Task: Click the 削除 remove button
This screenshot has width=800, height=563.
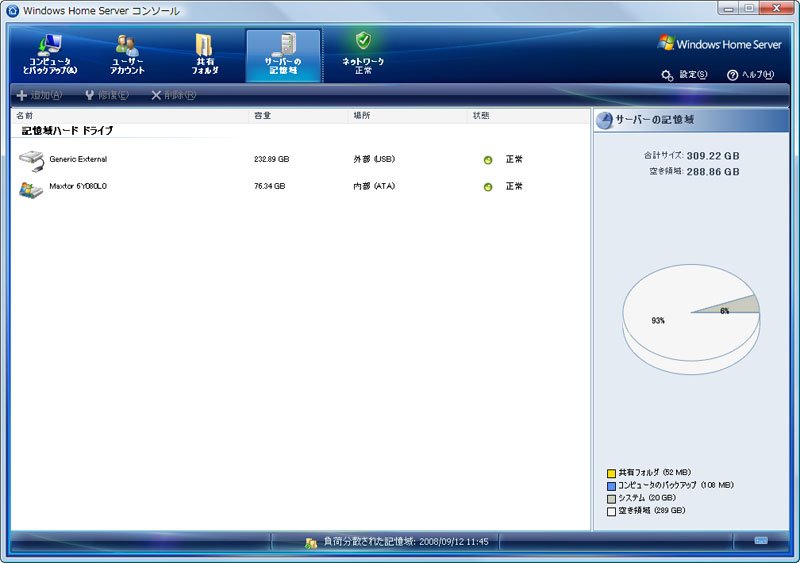Action: 173,95
